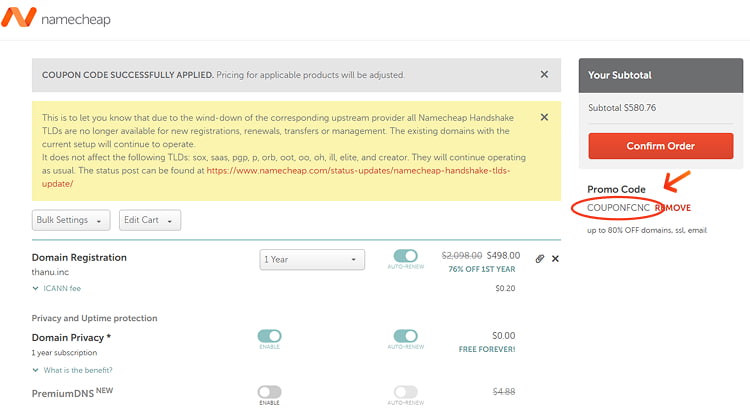Viewport: 750px width, 411px height.
Task: Click the thanu.inc domain name
Action: (x=50, y=272)
